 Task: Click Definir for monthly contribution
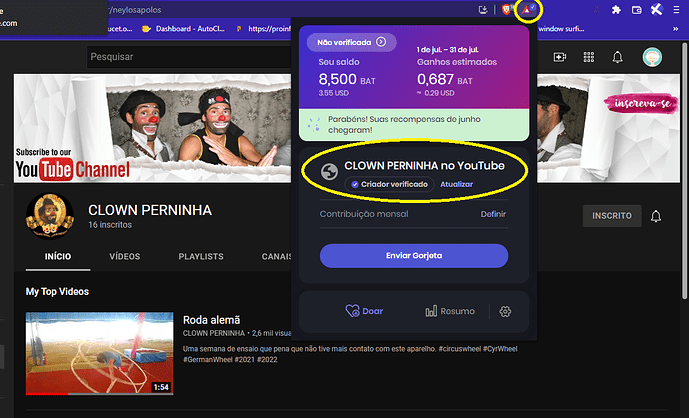(493, 214)
